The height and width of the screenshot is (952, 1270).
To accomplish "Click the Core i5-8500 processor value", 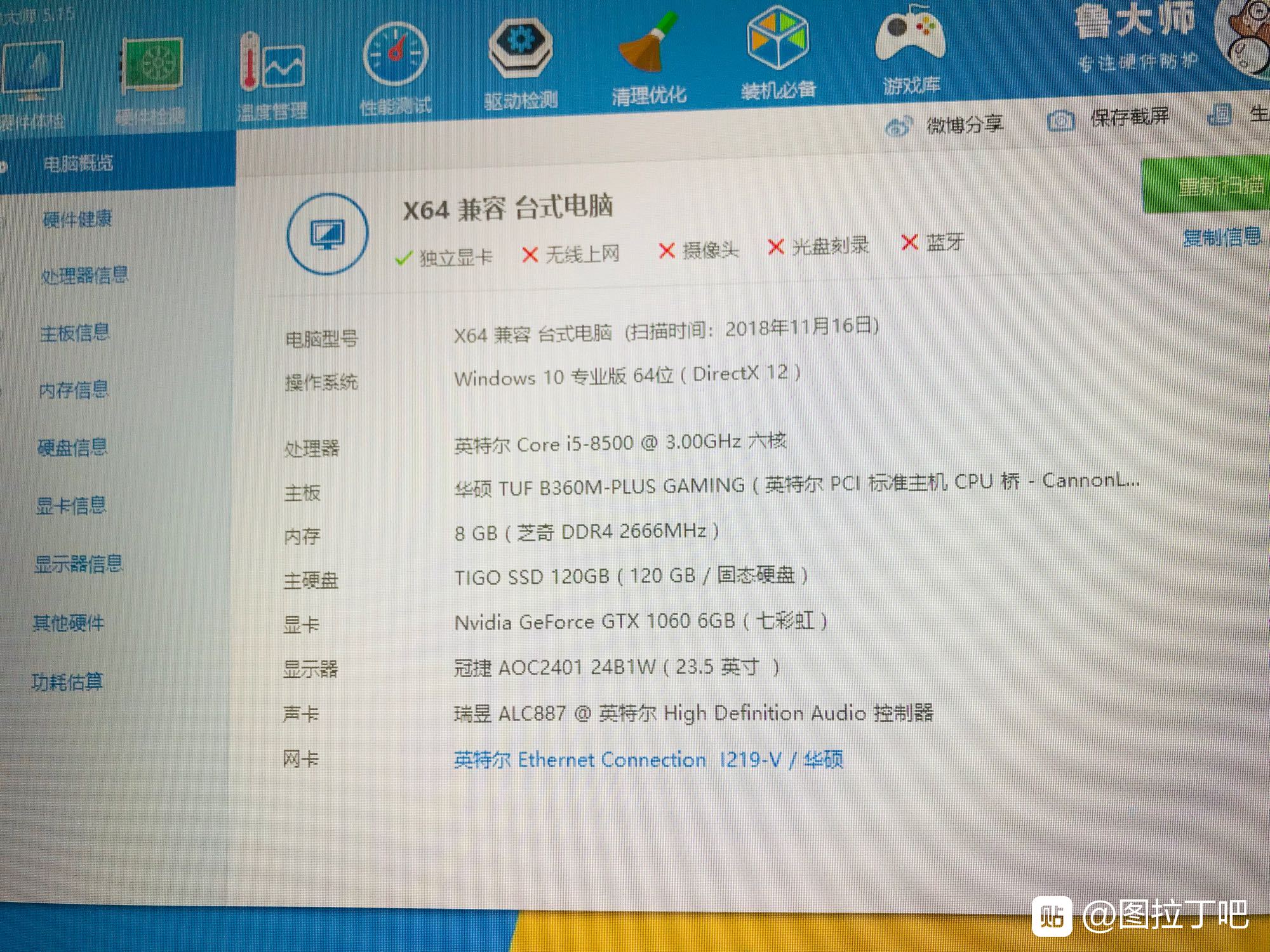I will coord(620,443).
